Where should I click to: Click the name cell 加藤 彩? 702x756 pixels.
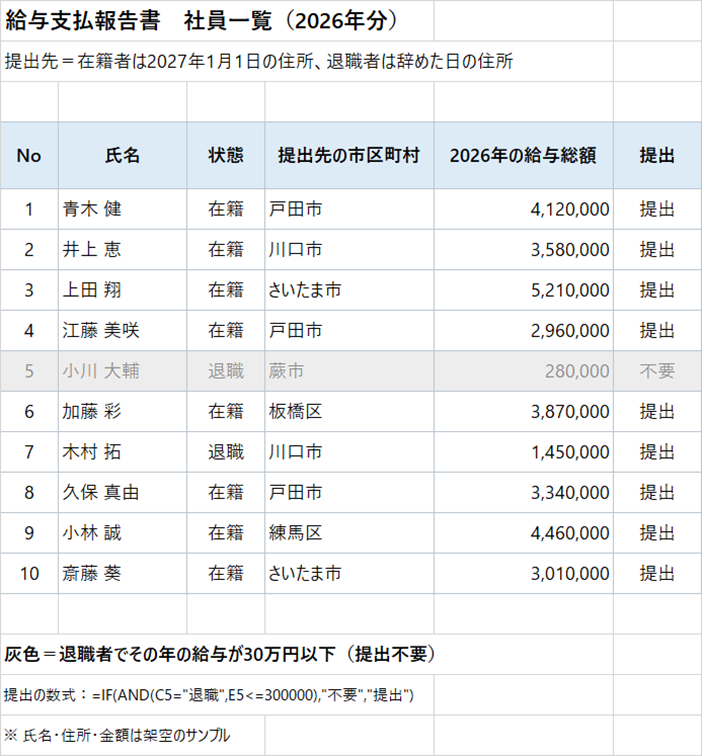point(122,412)
